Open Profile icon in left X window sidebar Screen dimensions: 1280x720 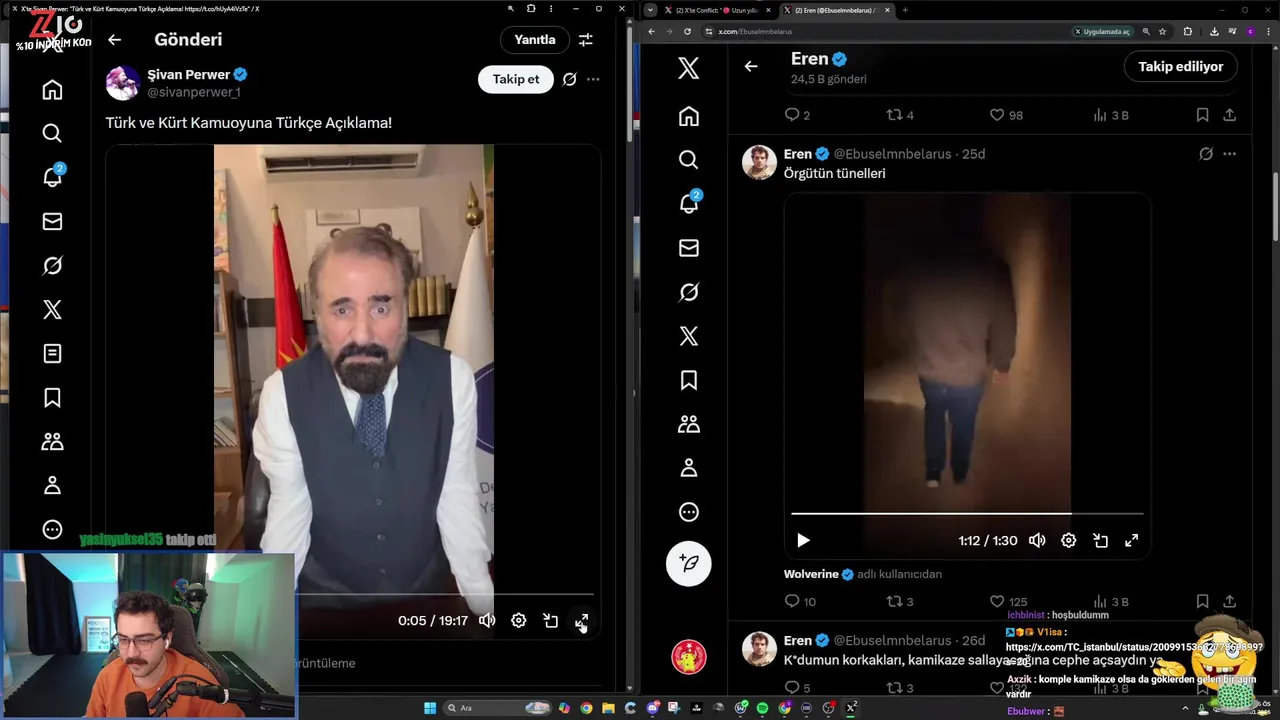point(52,486)
